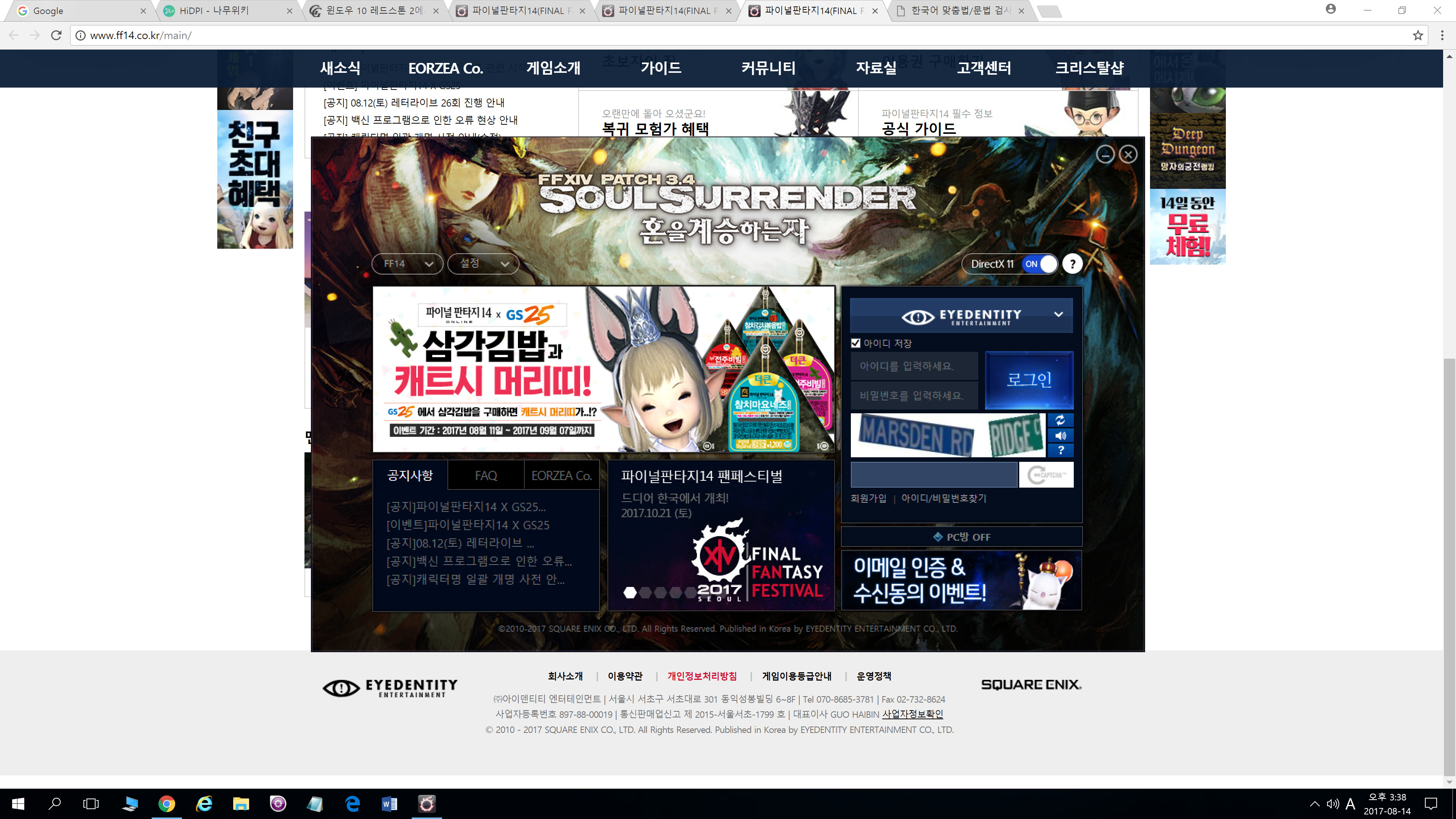Focus the 비밀번호를 입력하세요 field
This screenshot has height=819, width=1456.
click(914, 395)
